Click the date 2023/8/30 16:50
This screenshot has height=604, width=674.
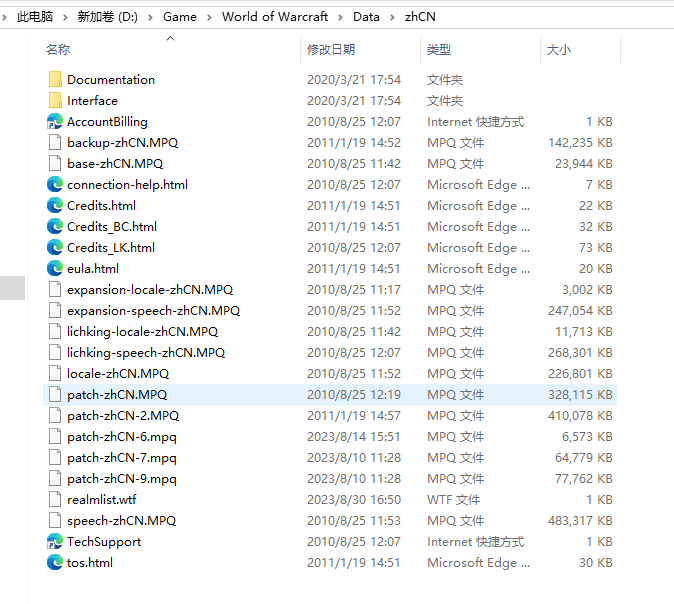coord(354,500)
